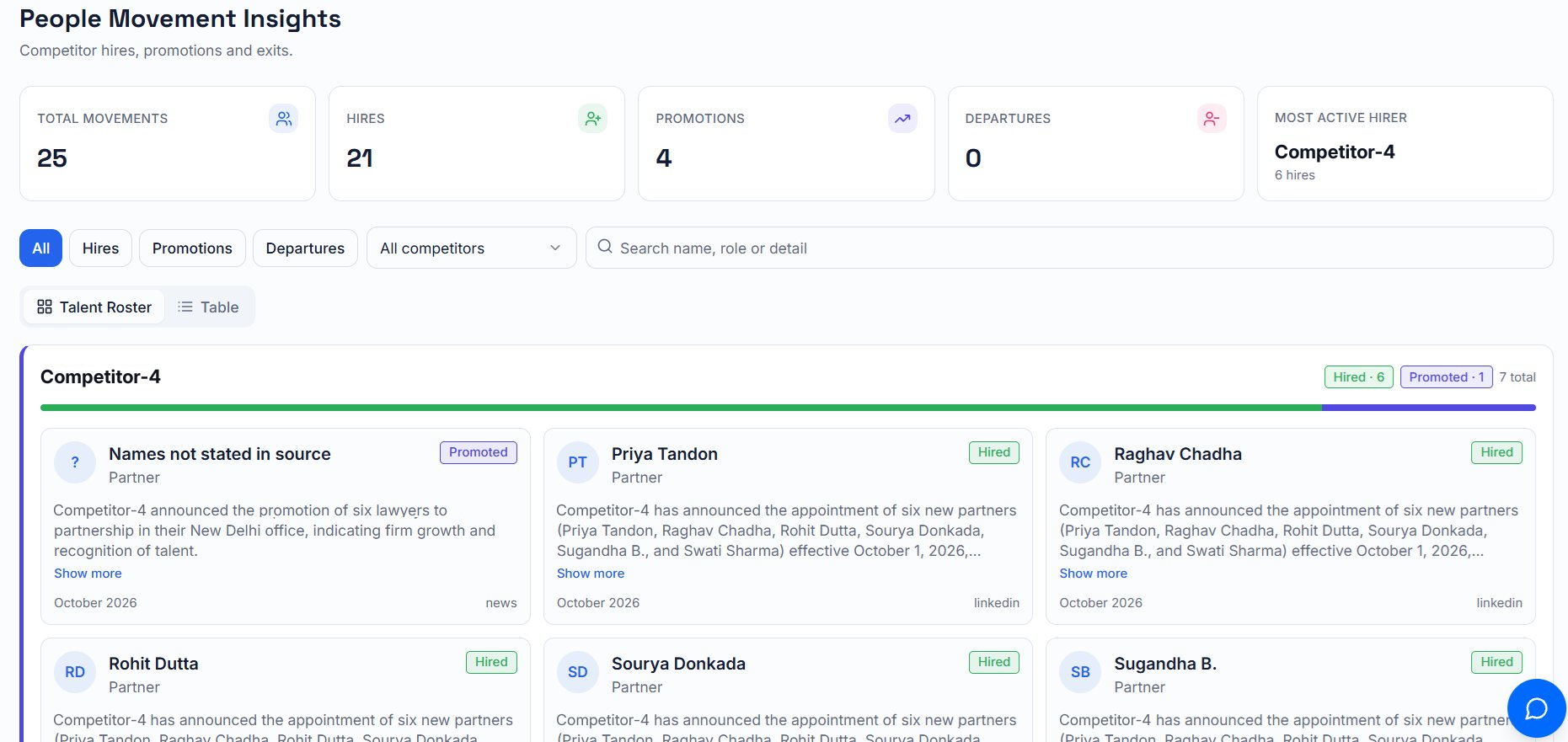The image size is (1568, 742).
Task: Open the chat bubble widget
Action: 1537,708
